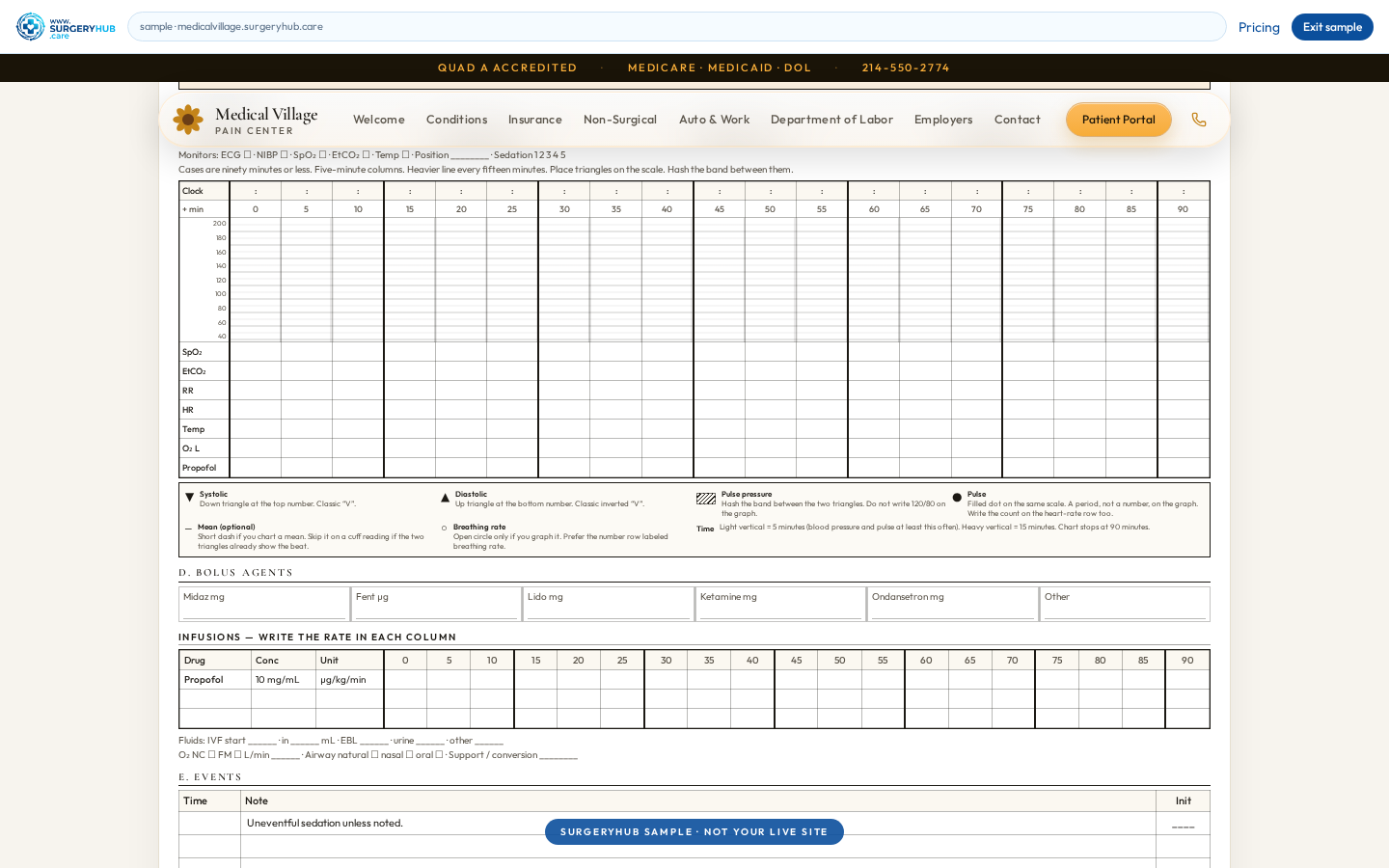Click the Ketamine mg bolus field
The width and height of the screenshot is (1389, 868).
click(780, 604)
